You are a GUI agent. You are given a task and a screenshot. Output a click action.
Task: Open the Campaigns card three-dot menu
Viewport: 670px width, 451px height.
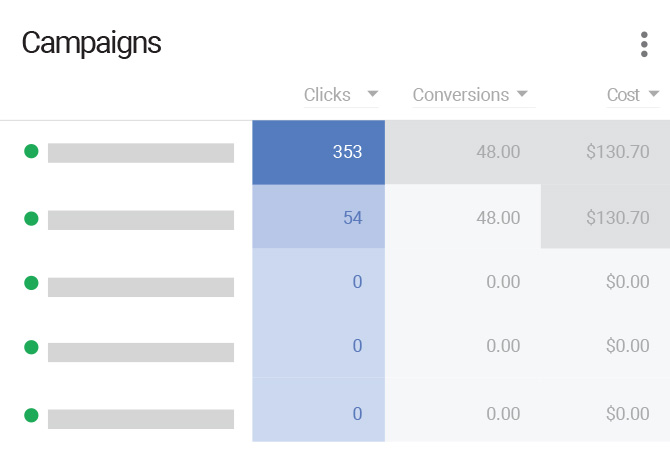[644, 45]
